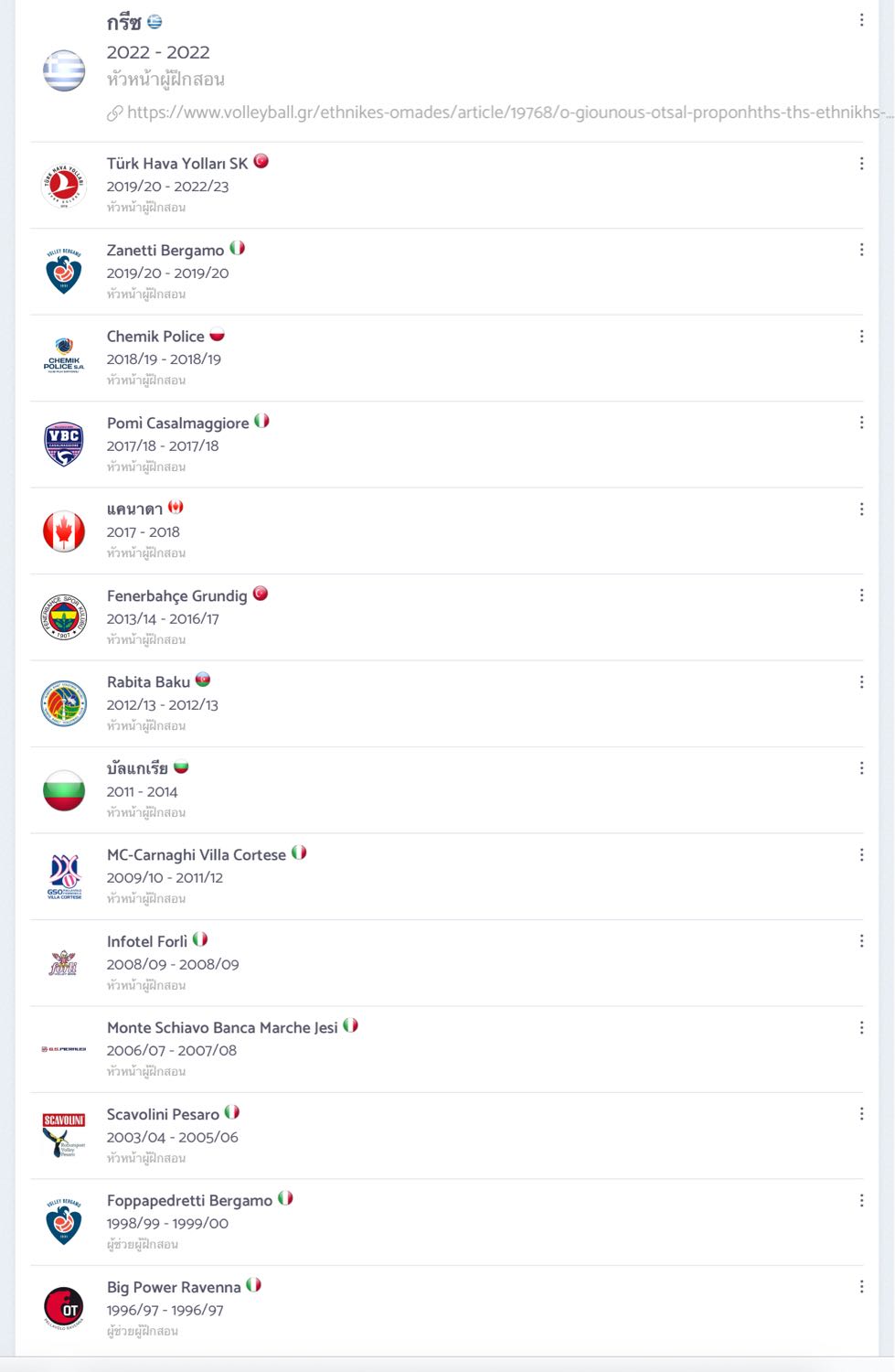Viewport: 895px width, 1372px height.
Task: Open options menu for Türk Hava Yolları SK
Action: pos(861,164)
